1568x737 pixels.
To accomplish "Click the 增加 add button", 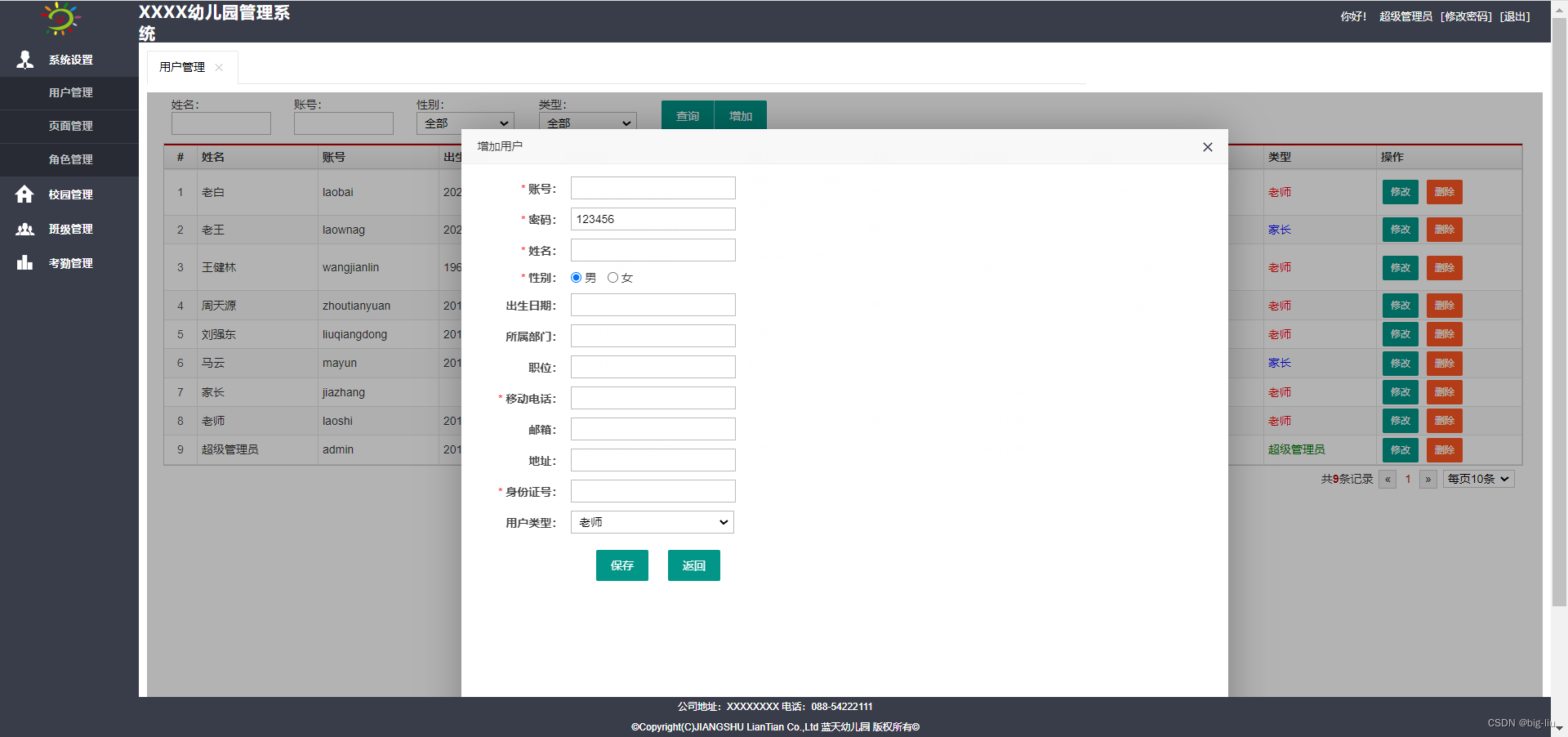I will [x=741, y=116].
